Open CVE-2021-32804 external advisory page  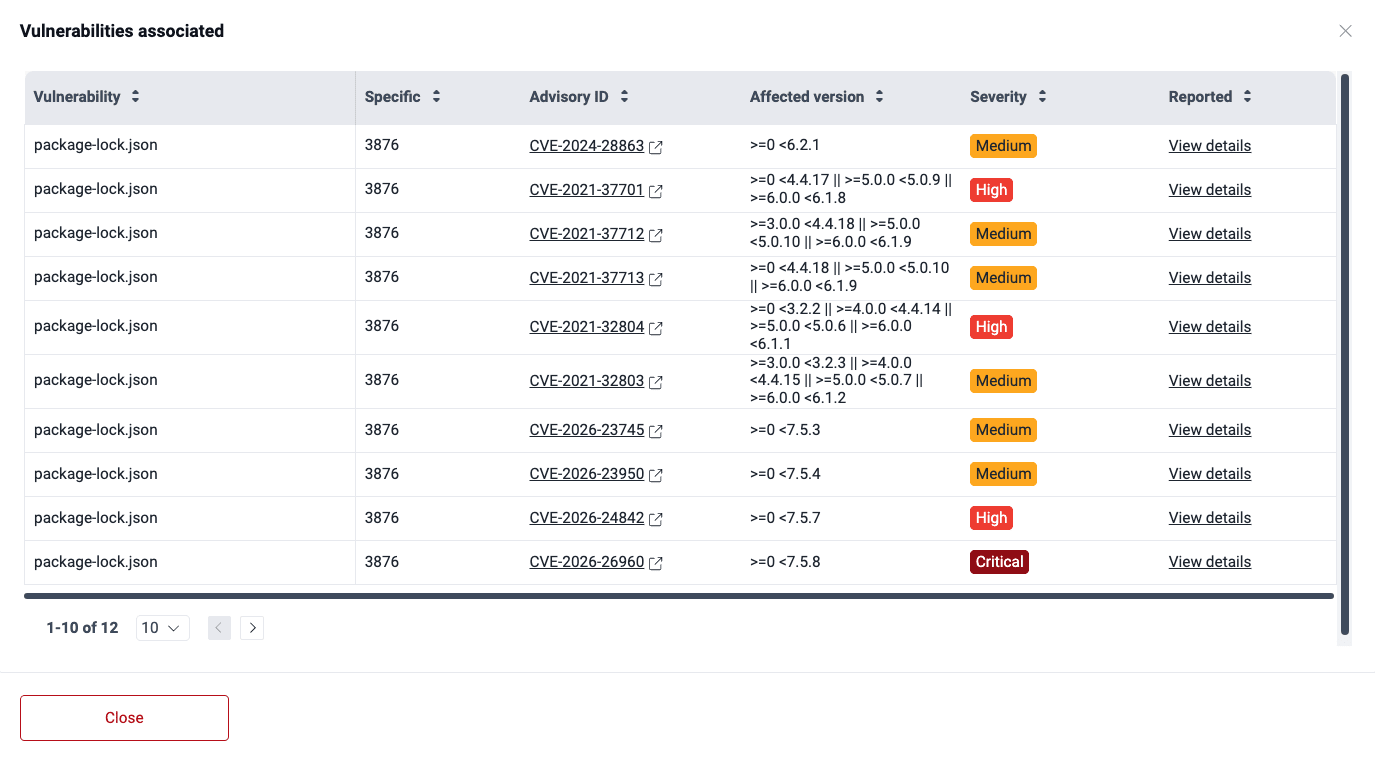(656, 327)
